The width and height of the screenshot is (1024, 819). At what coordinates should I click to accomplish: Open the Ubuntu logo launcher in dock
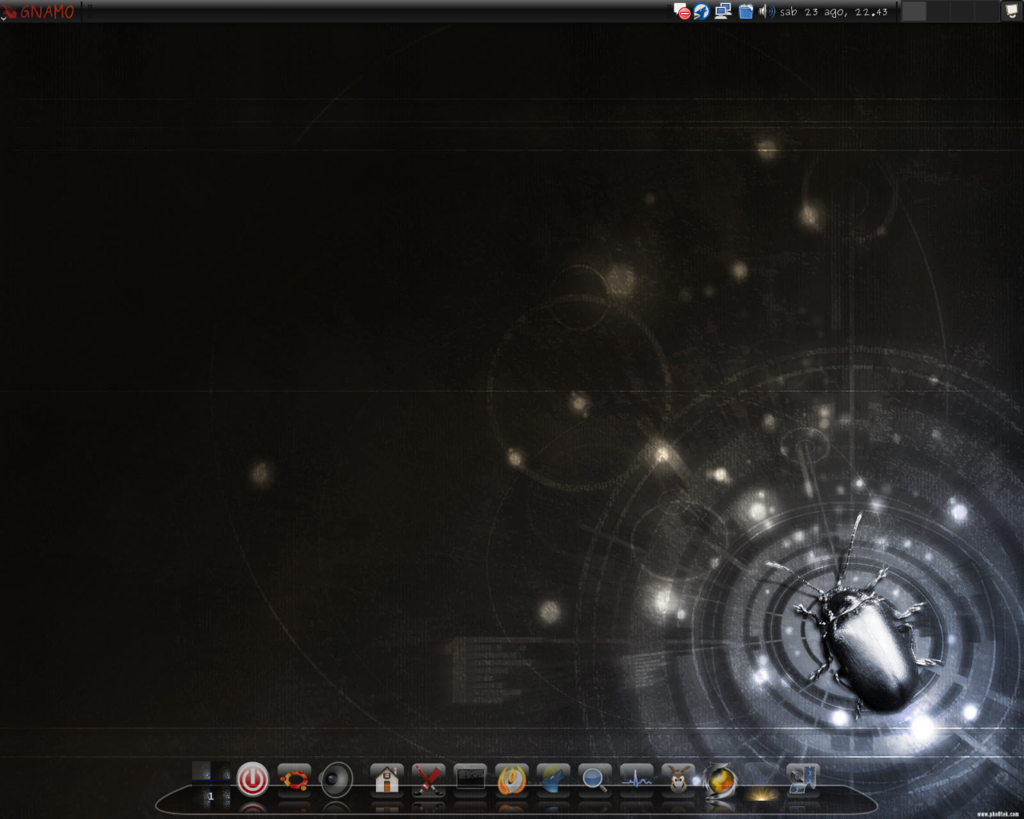(x=294, y=778)
